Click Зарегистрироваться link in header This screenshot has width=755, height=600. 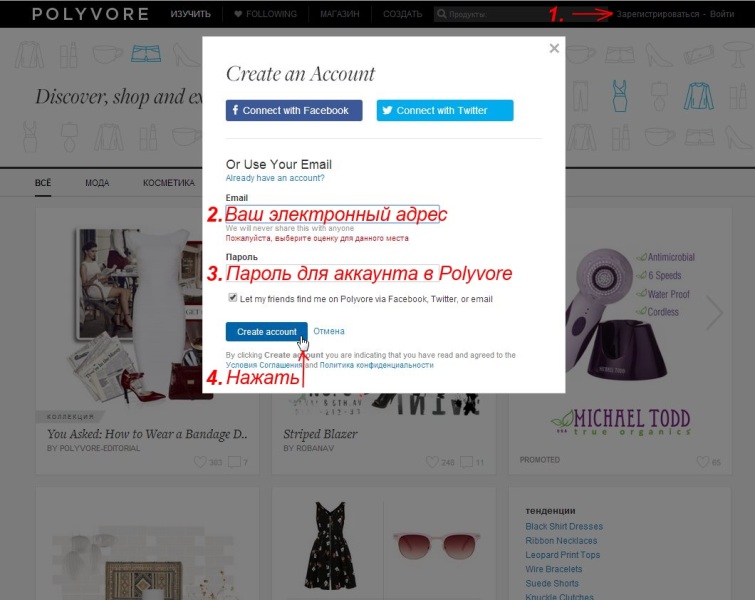tap(658, 14)
